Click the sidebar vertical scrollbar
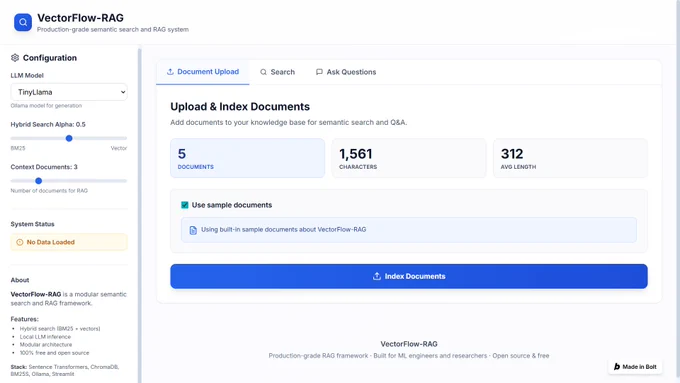680x383 pixels. [140, 216]
